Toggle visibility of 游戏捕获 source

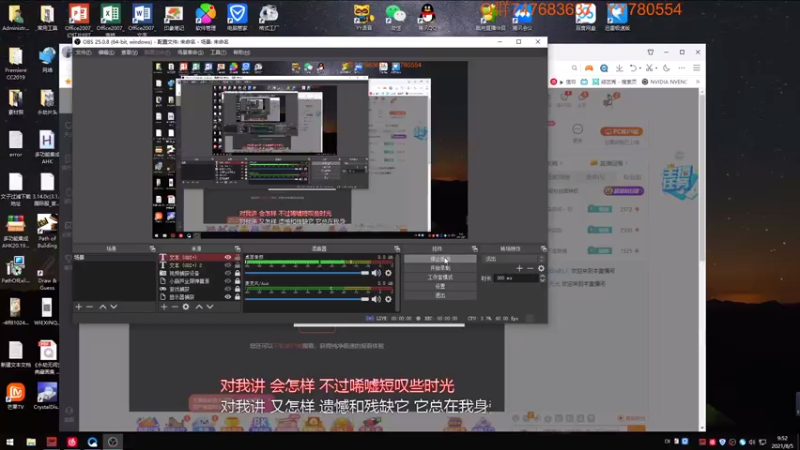228,289
